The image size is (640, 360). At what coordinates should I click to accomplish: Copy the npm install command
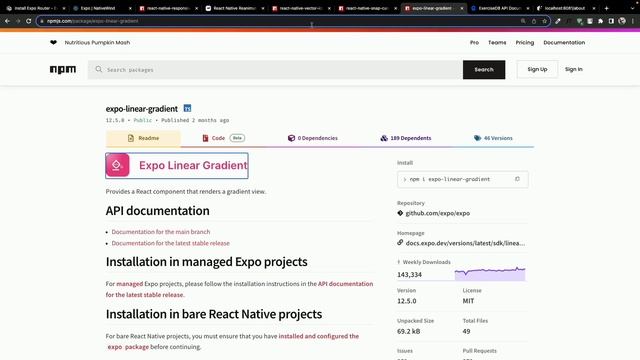point(517,179)
